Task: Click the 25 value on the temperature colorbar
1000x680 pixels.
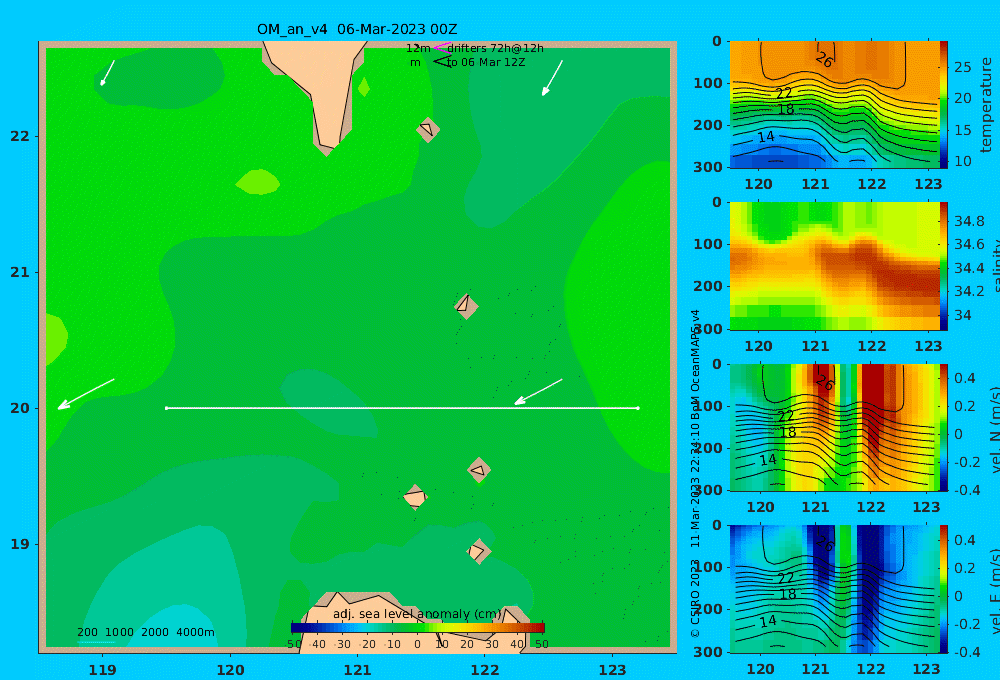Action: [962, 67]
